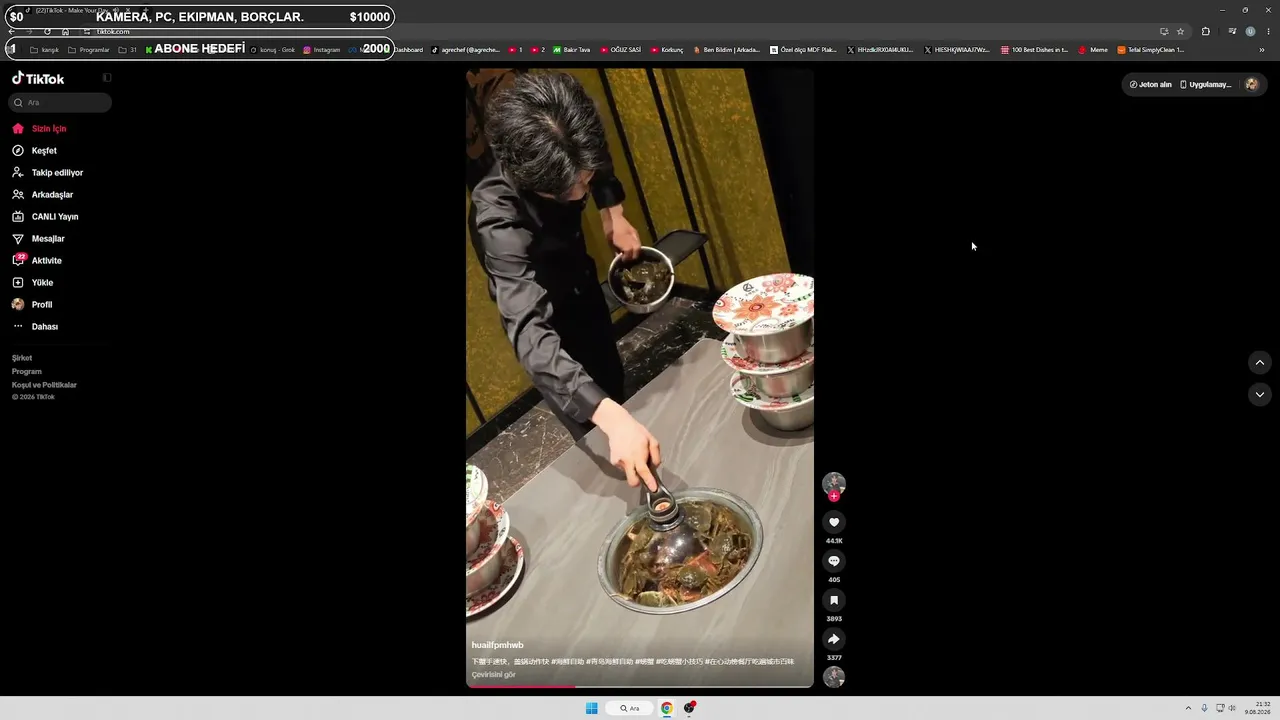Viewport: 1280px width, 720px height.
Task: Open the Korkunç bookmark
Action: [x=667, y=50]
